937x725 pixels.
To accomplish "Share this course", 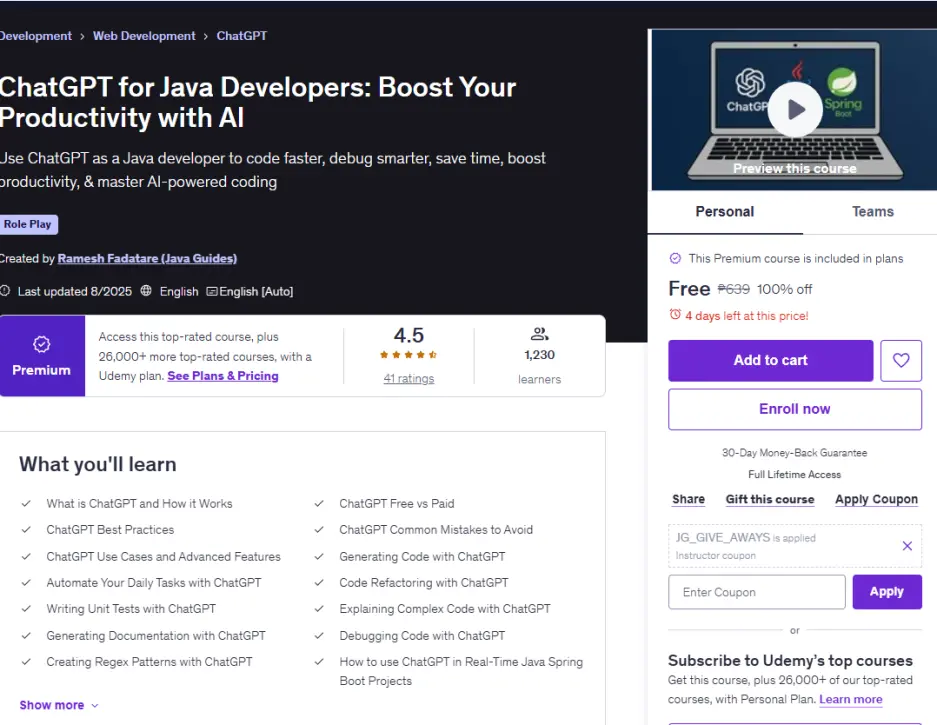I will (x=688, y=499).
